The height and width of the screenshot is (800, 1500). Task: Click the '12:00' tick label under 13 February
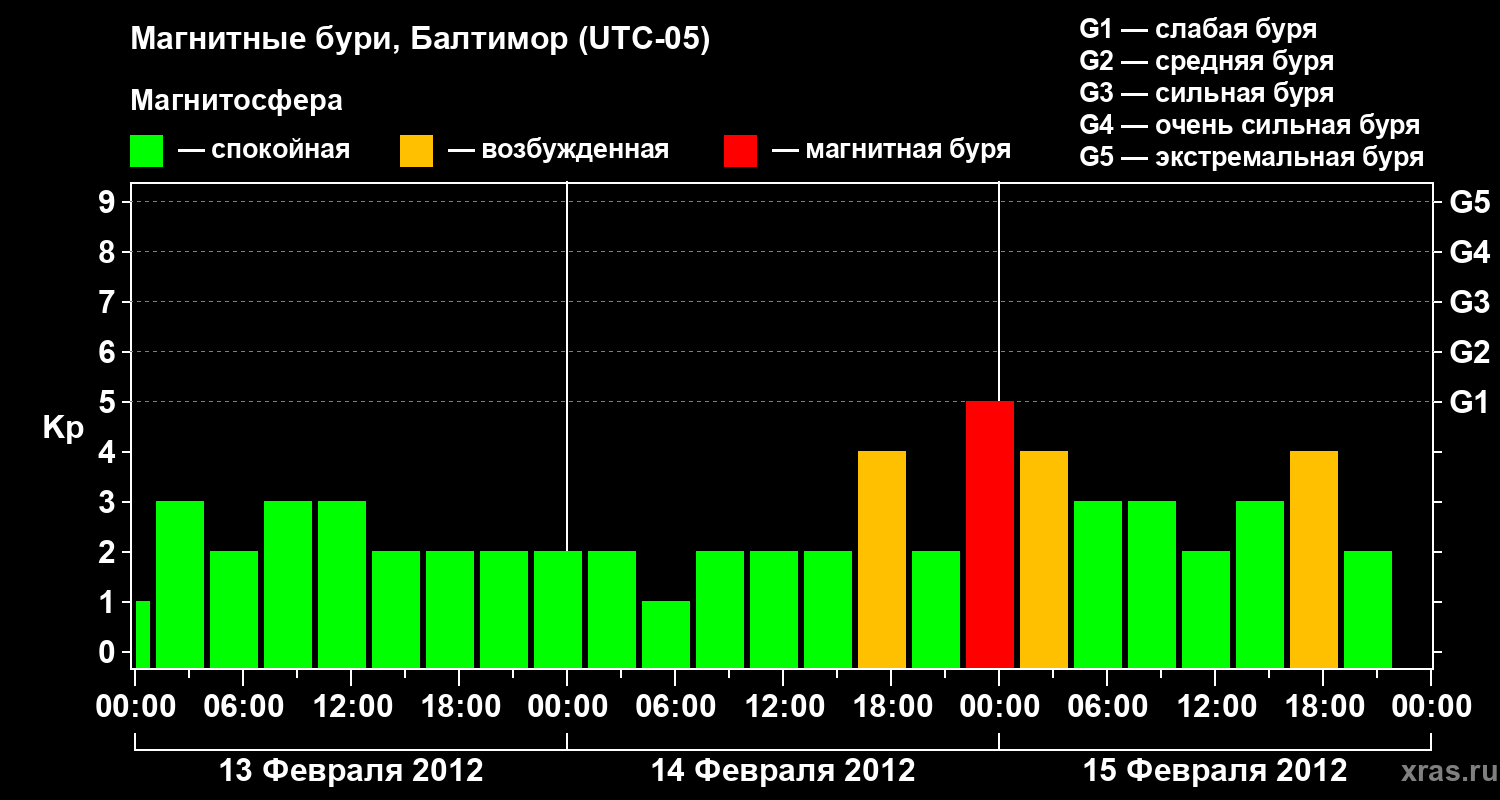351,707
